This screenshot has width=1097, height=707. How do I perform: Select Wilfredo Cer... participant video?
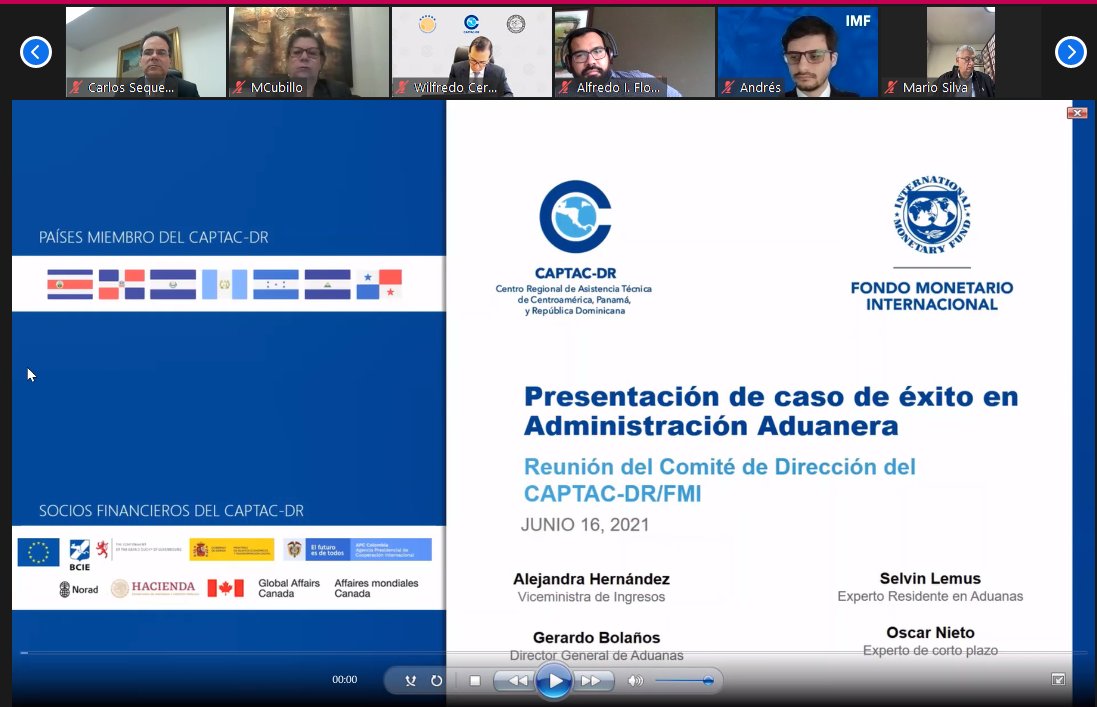coord(472,52)
